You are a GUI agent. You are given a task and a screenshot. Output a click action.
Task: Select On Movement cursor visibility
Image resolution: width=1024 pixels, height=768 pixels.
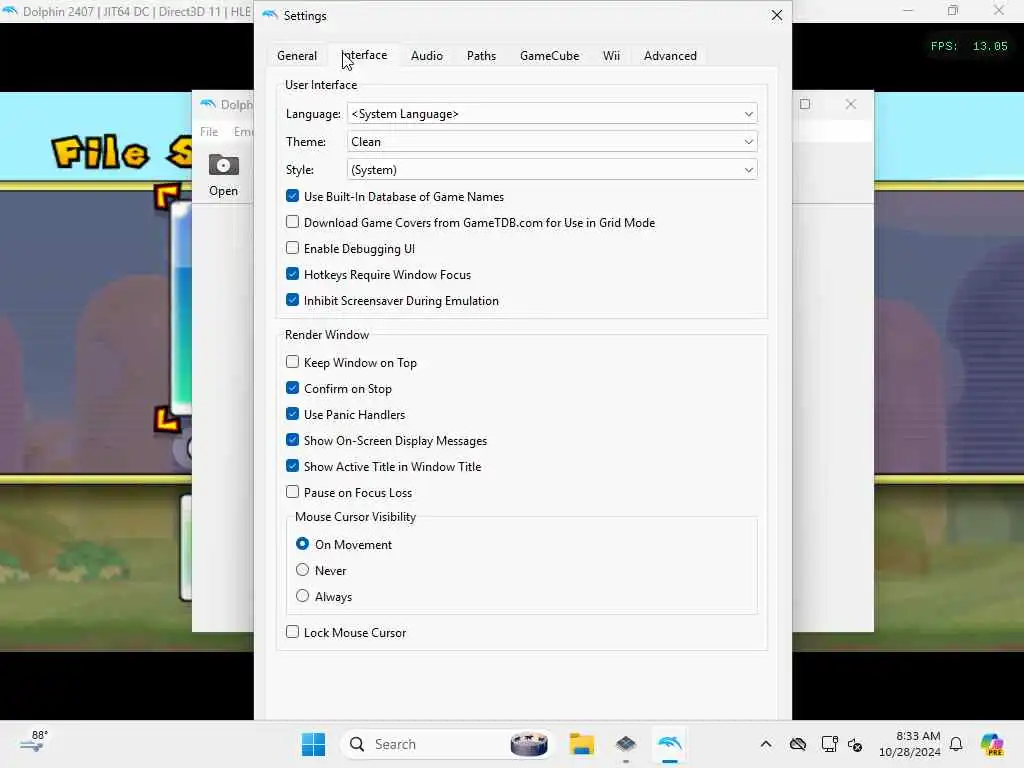[x=344, y=545]
